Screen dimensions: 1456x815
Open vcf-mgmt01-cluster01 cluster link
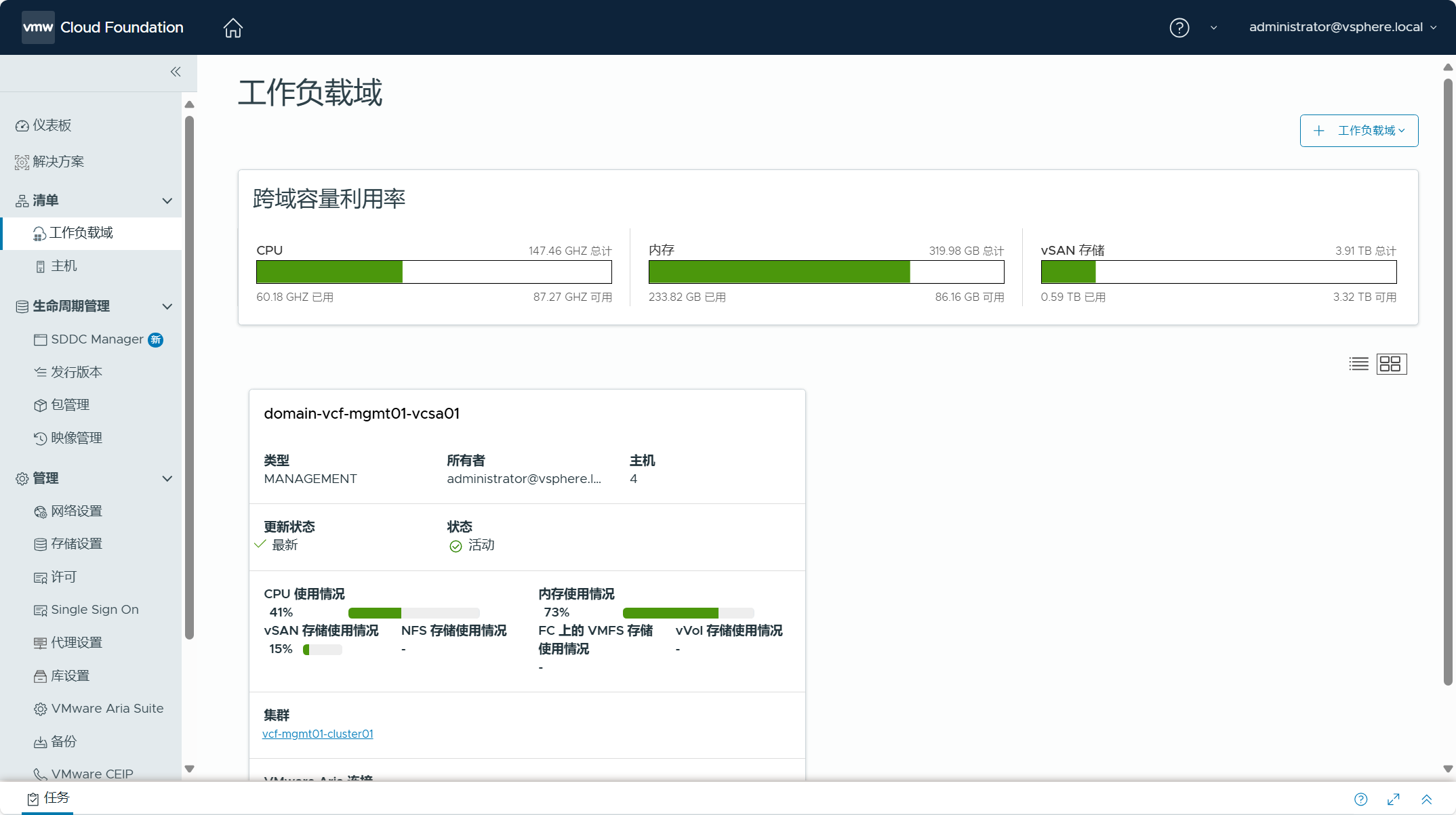click(x=317, y=734)
